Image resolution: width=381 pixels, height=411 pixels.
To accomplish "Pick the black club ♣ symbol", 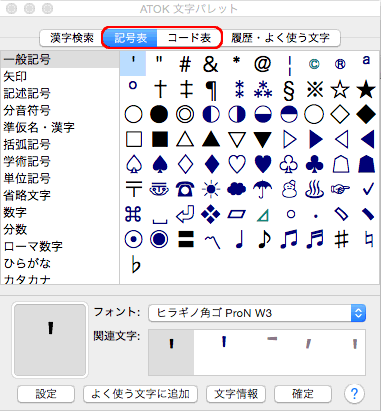I will point(314,164).
